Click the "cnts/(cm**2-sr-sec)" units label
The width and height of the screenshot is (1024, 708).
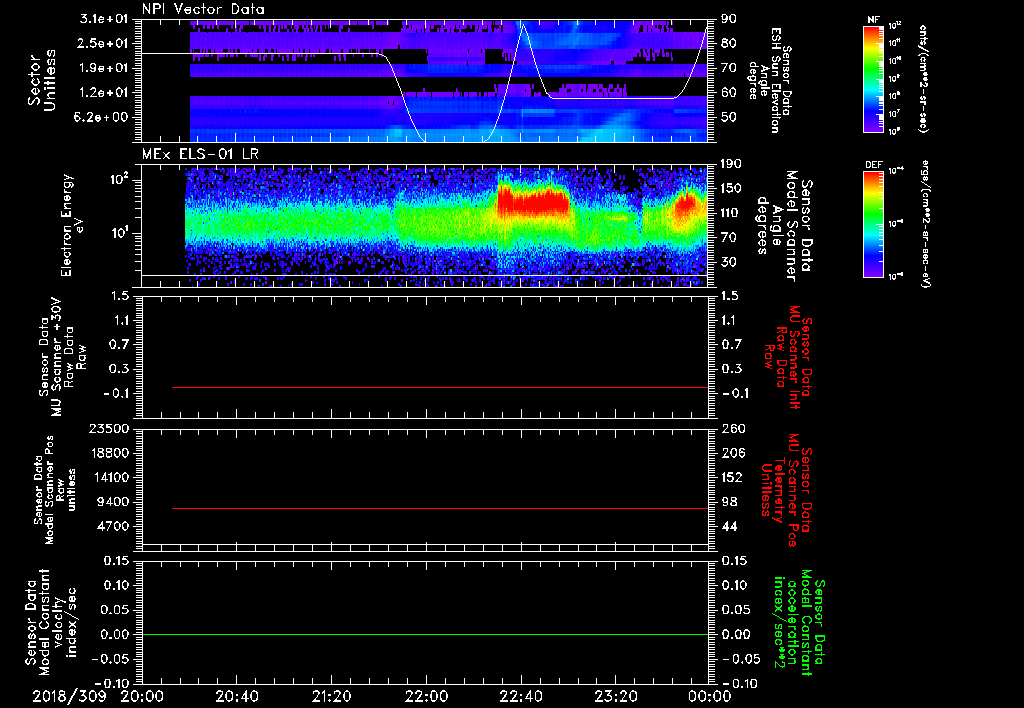pos(923,79)
